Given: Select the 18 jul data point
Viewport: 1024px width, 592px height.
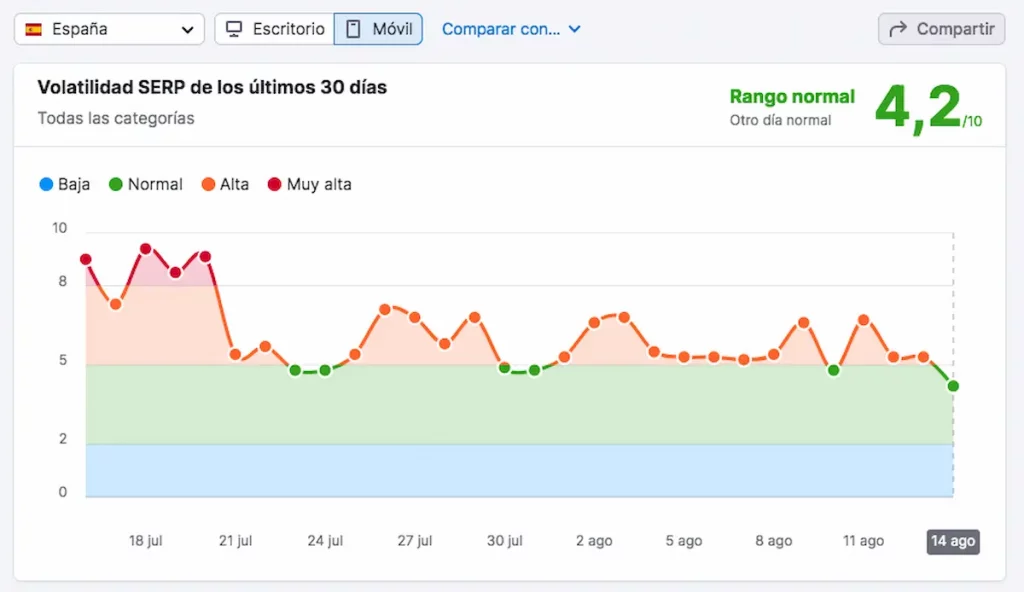Looking at the screenshot, I should 146,249.
